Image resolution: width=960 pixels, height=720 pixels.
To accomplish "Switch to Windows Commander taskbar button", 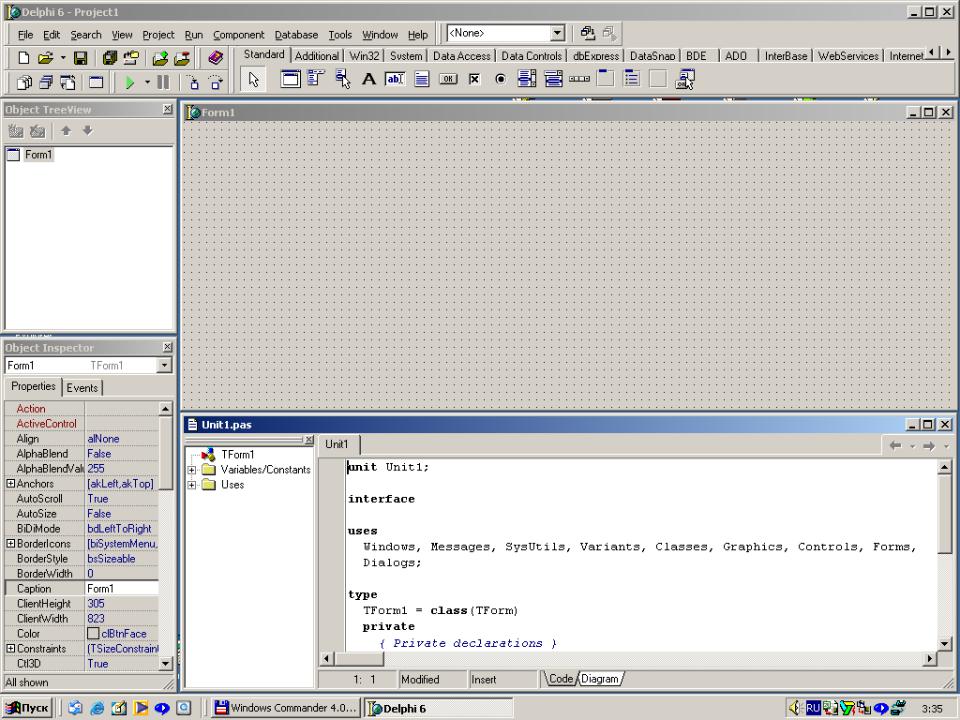I will tap(286, 708).
